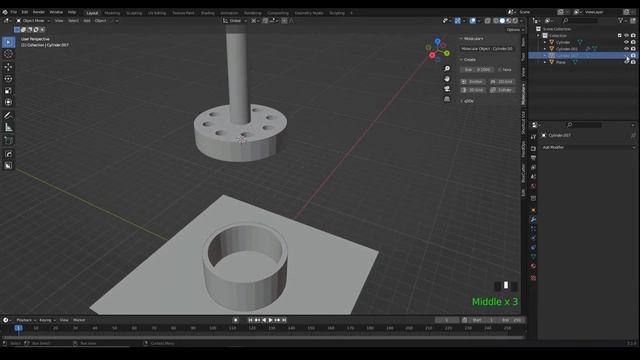Viewport: 640px width, 360px height.
Task: Switch to rendered viewport shading
Action: click(515, 20)
